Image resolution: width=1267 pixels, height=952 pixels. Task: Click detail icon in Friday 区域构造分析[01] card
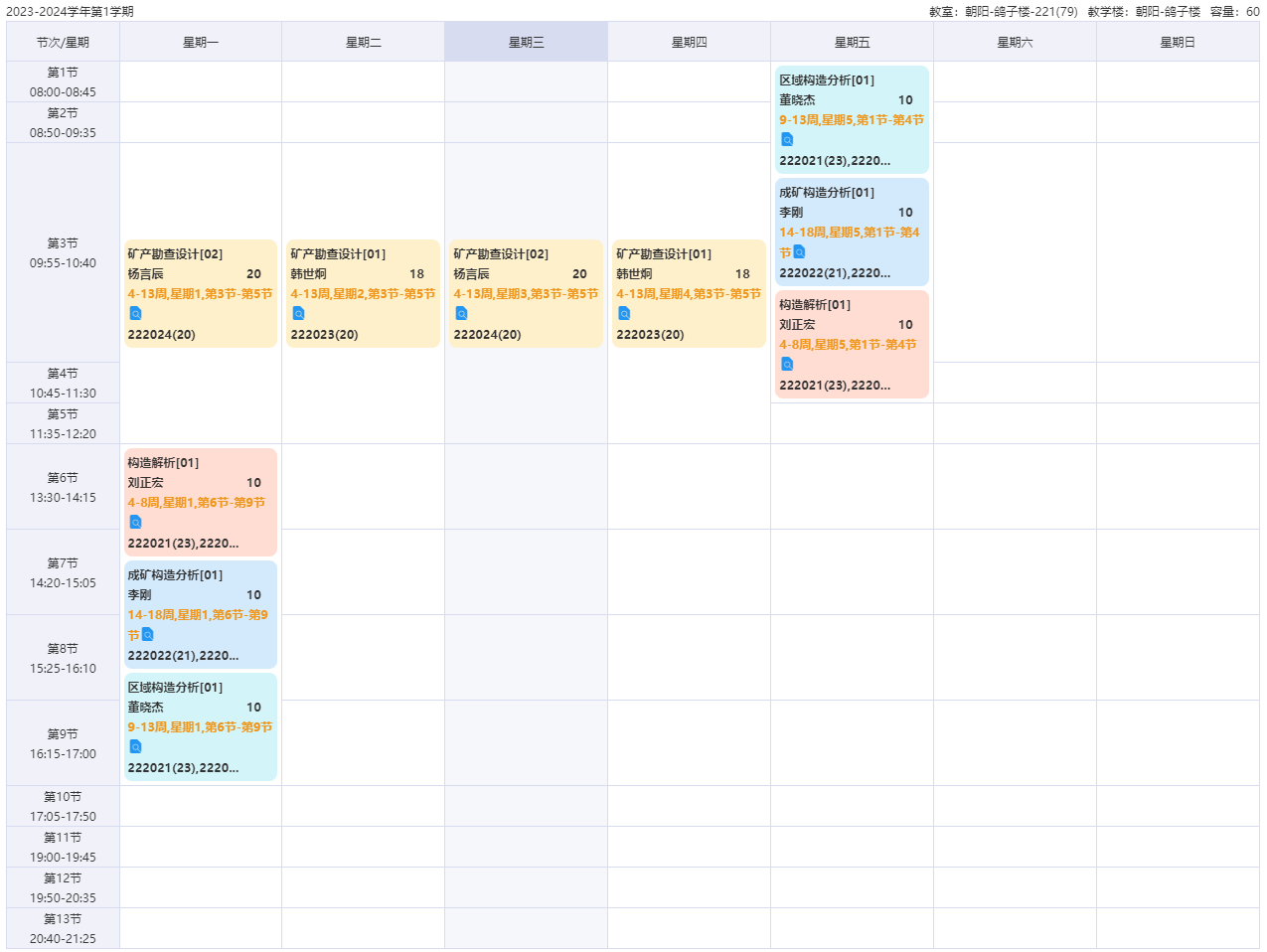(787, 140)
